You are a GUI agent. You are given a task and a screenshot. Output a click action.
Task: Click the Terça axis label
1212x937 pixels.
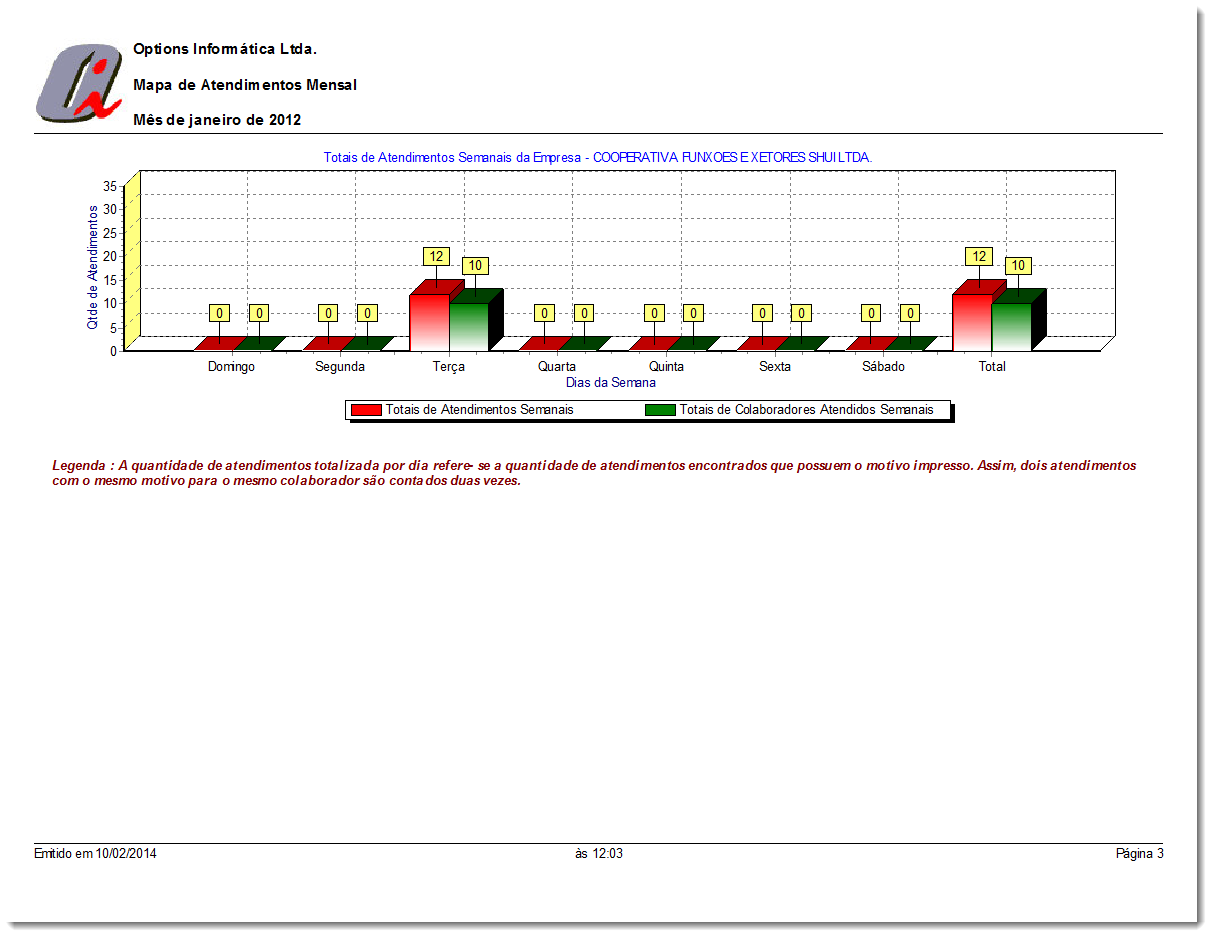click(x=449, y=367)
